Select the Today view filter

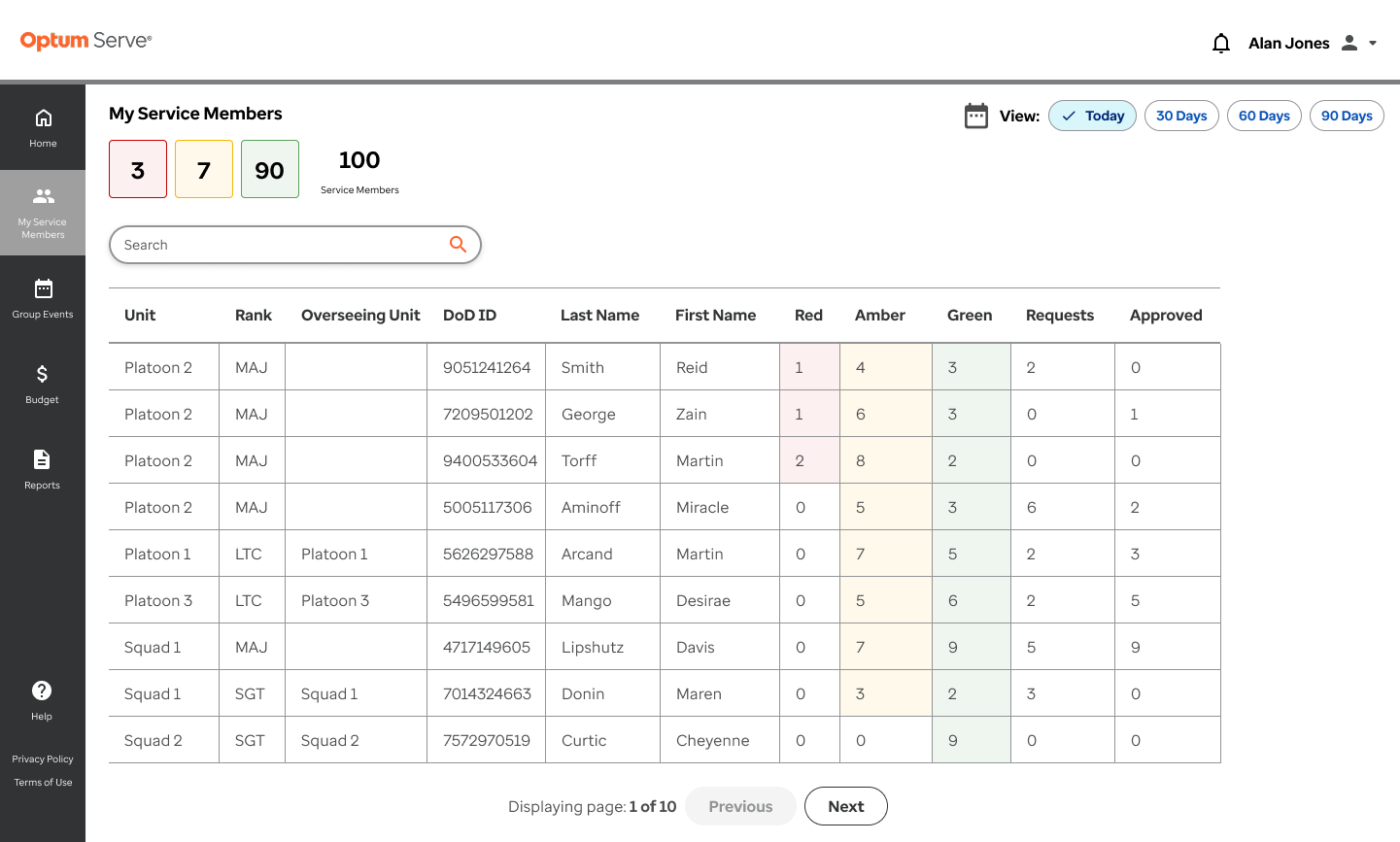pyautogui.click(x=1092, y=116)
